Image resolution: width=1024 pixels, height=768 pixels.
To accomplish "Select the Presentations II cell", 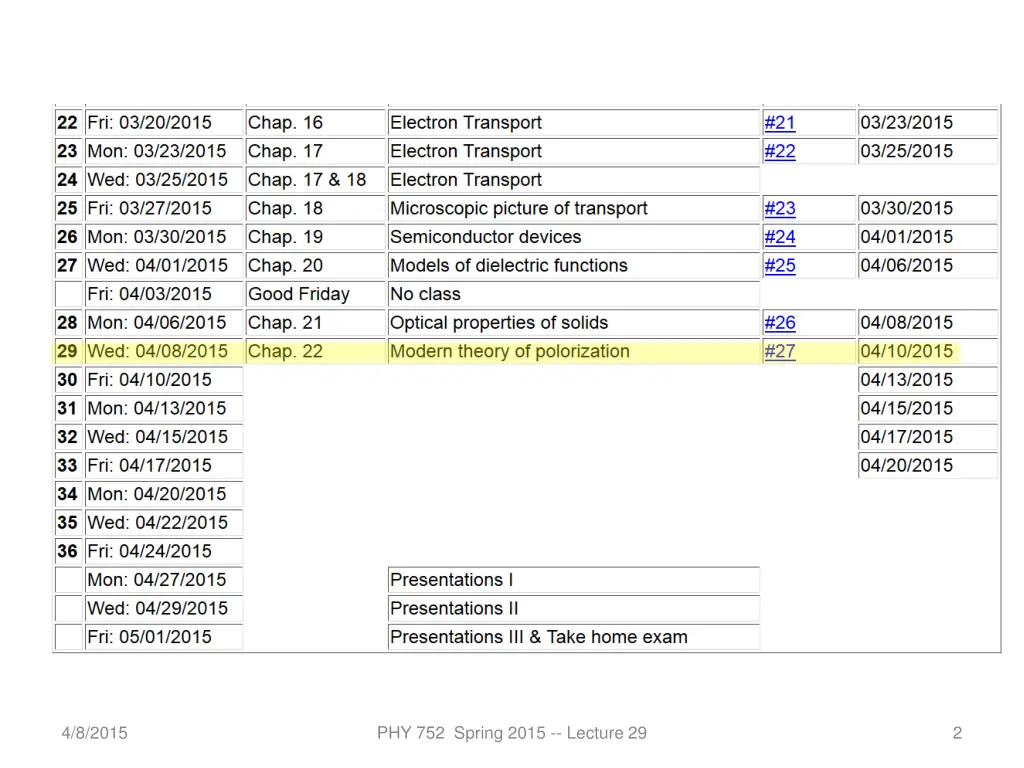I will (455, 609).
